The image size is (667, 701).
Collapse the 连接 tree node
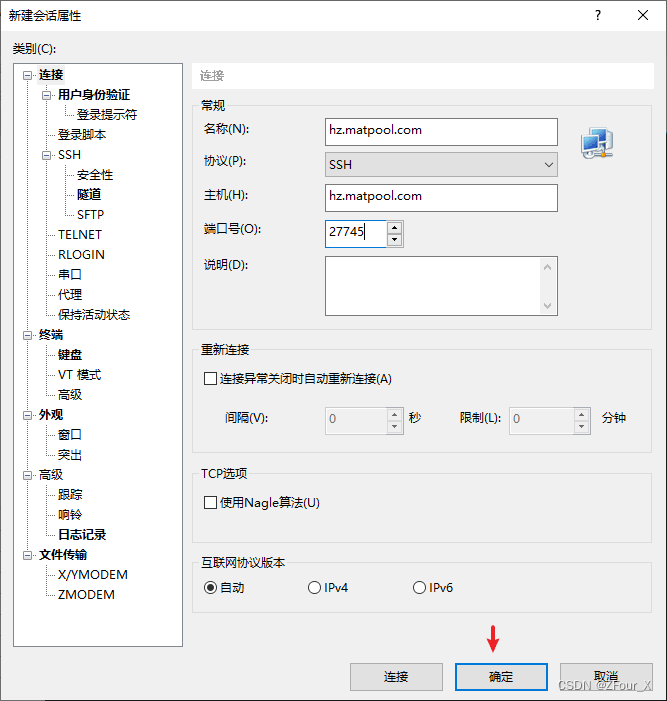click(x=28, y=75)
